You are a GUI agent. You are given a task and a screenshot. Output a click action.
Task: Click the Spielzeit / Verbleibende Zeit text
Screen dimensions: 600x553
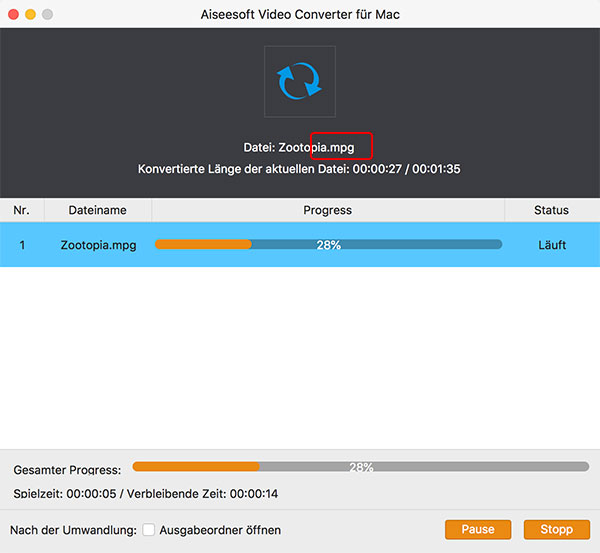(x=146, y=494)
